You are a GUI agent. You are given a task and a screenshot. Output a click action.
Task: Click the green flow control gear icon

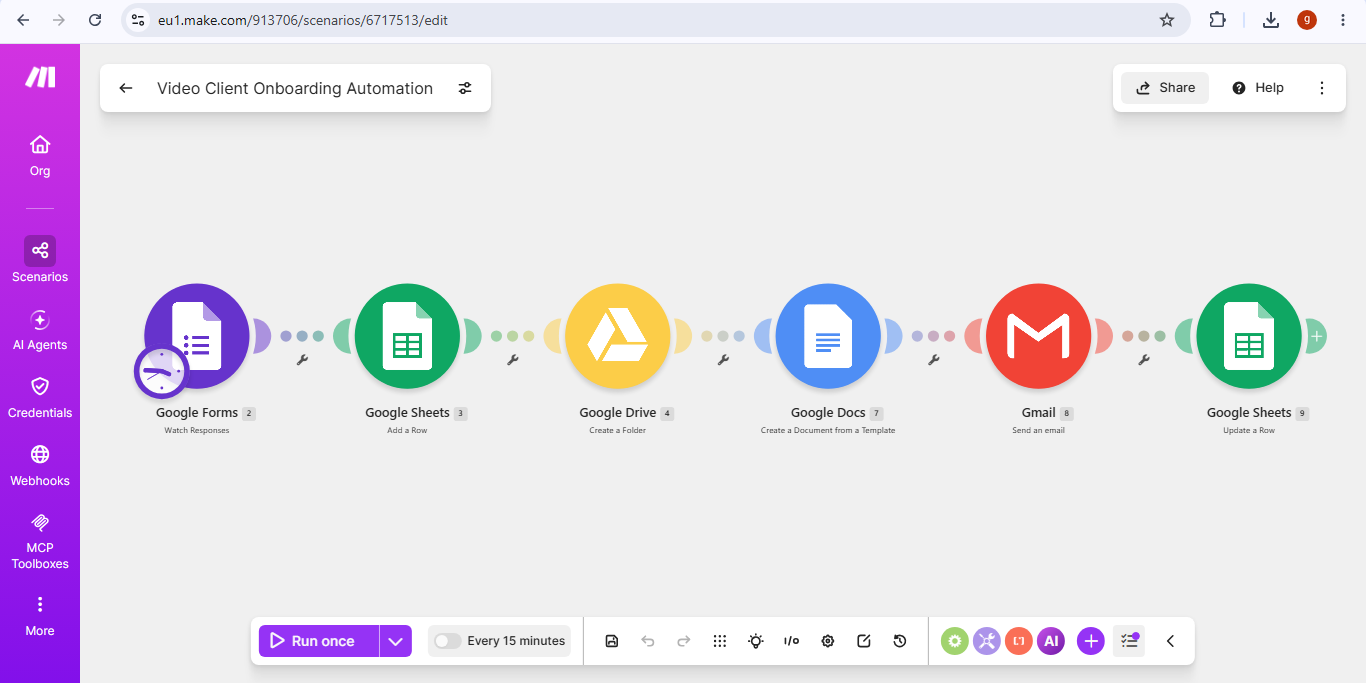955,641
